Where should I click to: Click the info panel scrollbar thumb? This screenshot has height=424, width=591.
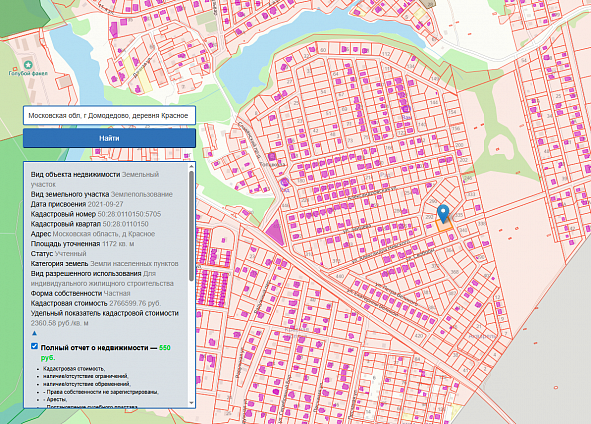coord(191,226)
